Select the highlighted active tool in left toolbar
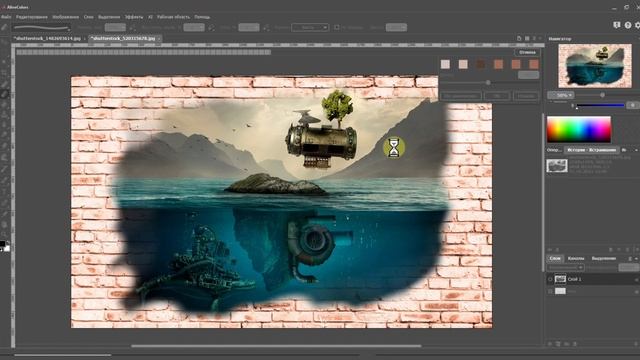This screenshot has height=360, width=640. click(4, 94)
